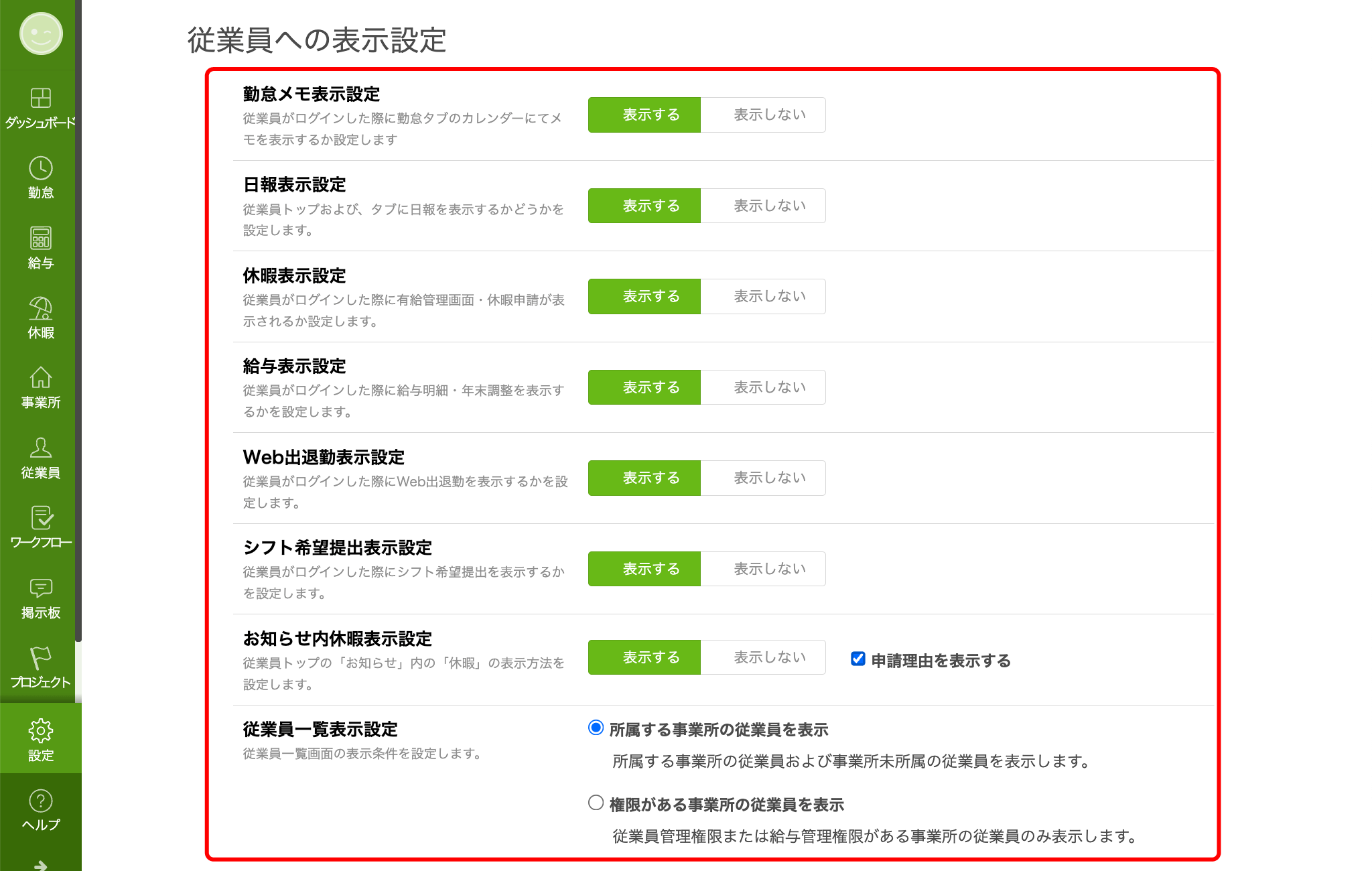This screenshot has height=871, width=1372.
Task: Open the 掲示板 bulletin board icon
Action: click(40, 589)
